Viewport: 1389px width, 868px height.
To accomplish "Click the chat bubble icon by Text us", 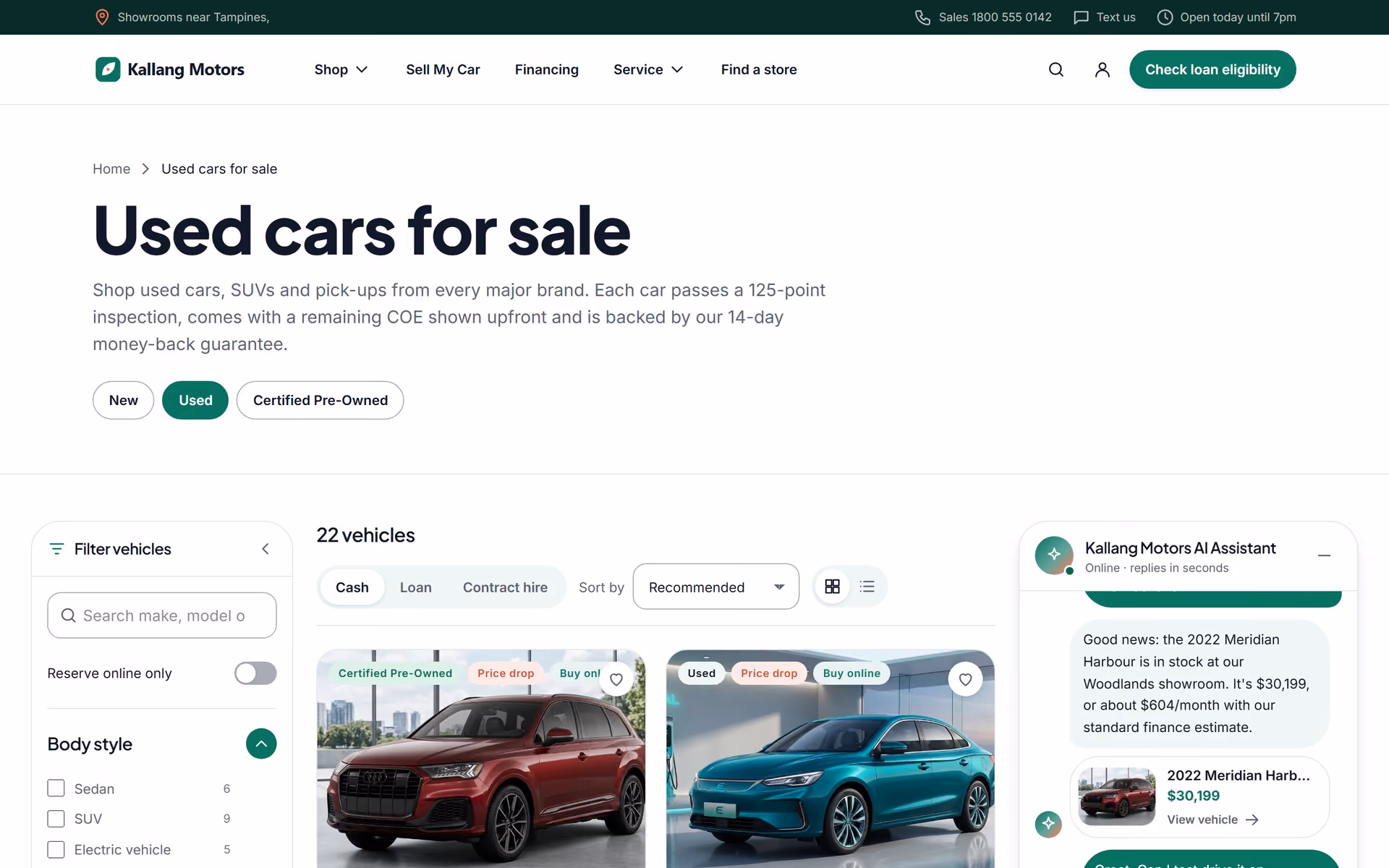I will (x=1081, y=17).
